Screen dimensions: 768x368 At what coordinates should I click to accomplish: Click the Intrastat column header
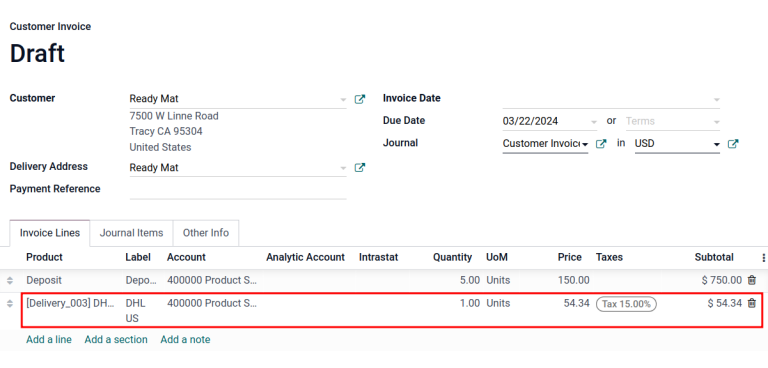tap(379, 257)
